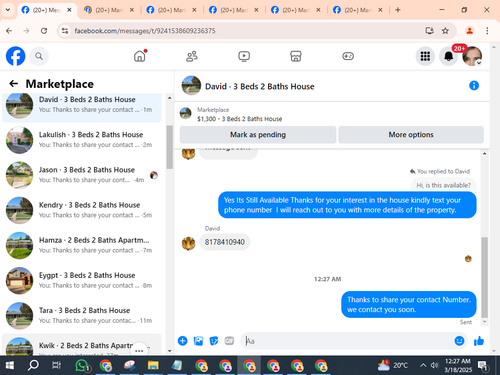Switch to the second browser tab
This screenshot has width=500, height=375.
pyautogui.click(x=109, y=10)
